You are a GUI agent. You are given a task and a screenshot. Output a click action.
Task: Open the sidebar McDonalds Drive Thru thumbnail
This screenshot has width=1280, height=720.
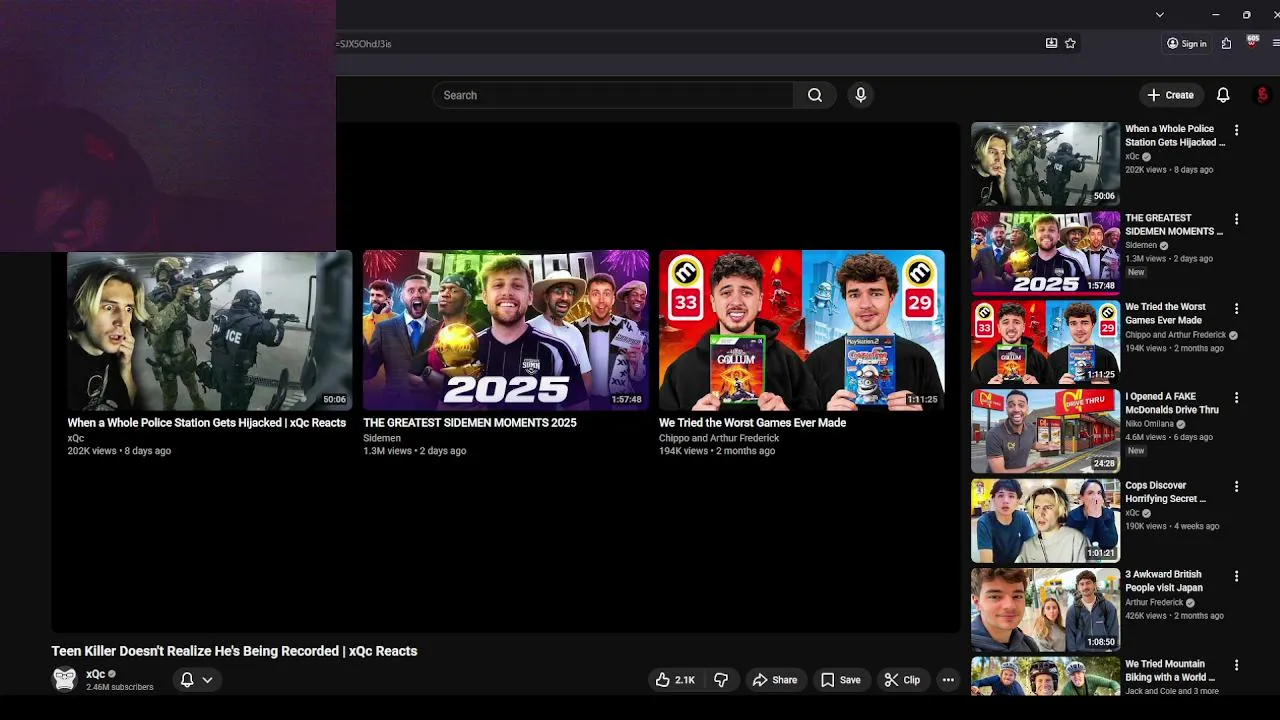click(x=1045, y=431)
